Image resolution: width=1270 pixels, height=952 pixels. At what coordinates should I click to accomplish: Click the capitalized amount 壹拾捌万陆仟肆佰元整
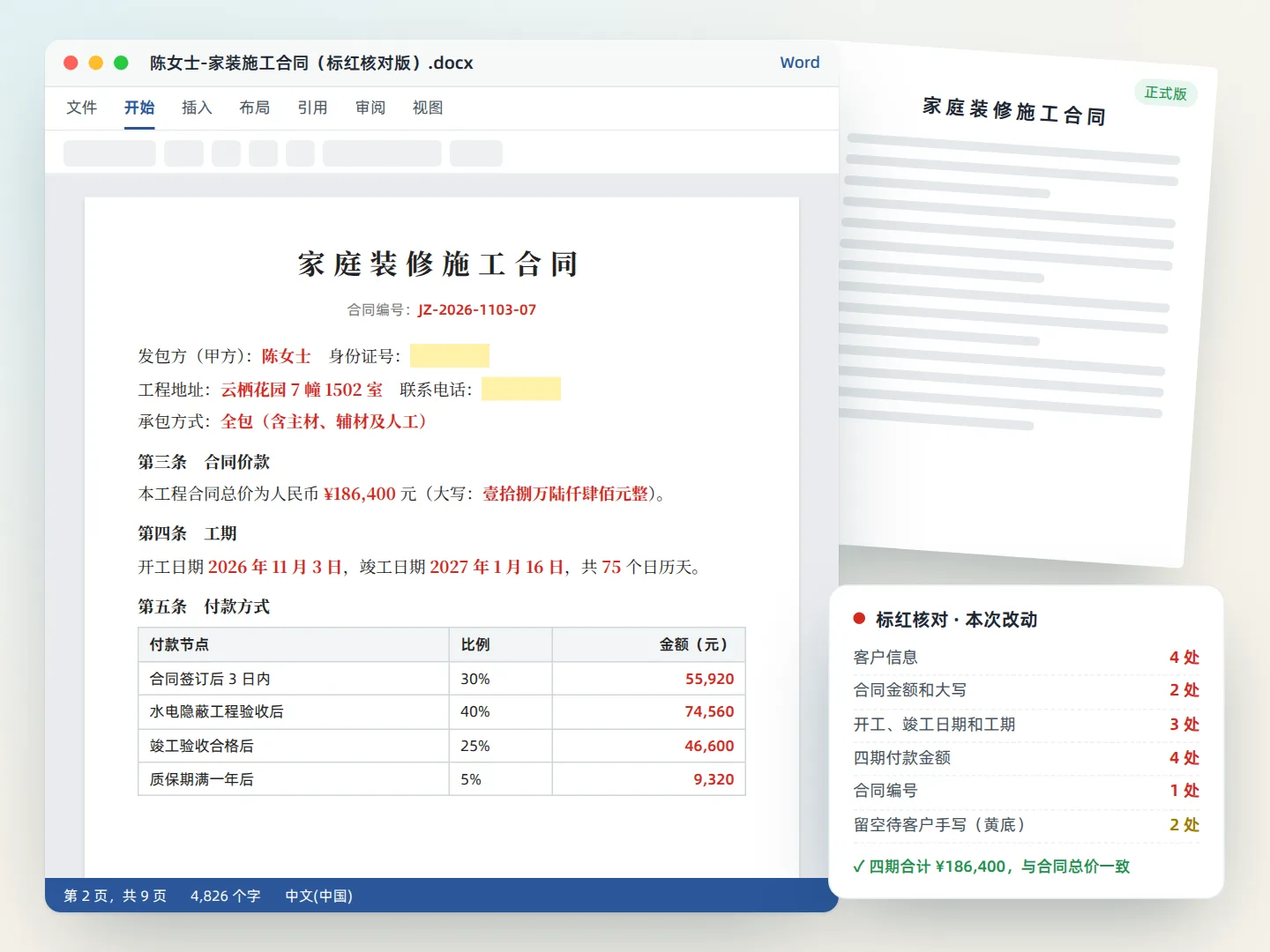point(565,494)
